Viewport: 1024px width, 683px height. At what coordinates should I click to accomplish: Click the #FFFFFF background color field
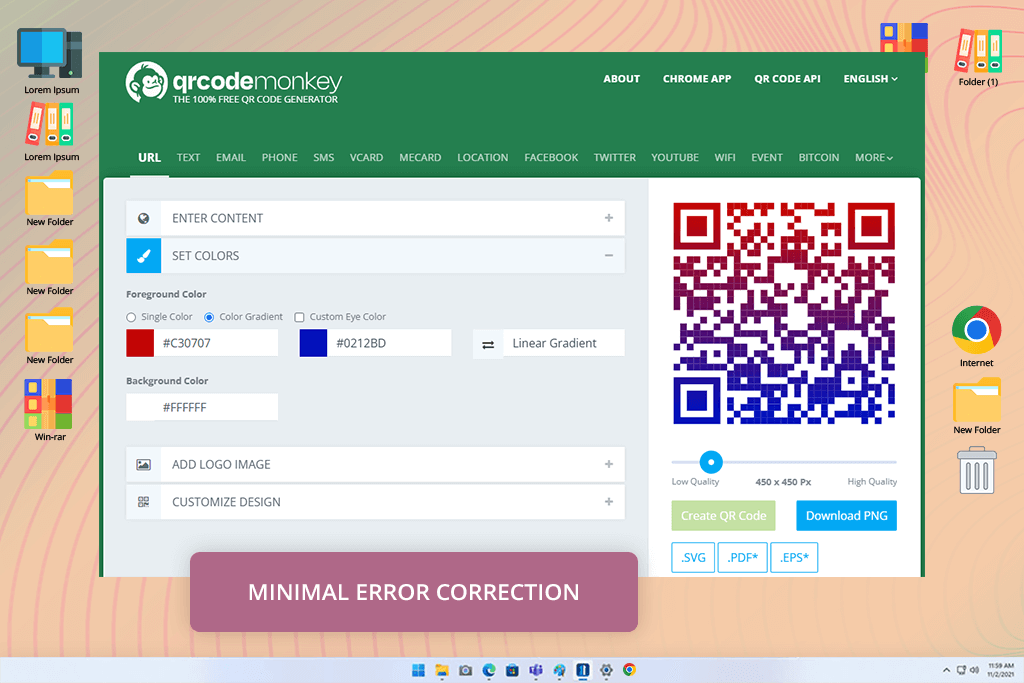tap(202, 407)
